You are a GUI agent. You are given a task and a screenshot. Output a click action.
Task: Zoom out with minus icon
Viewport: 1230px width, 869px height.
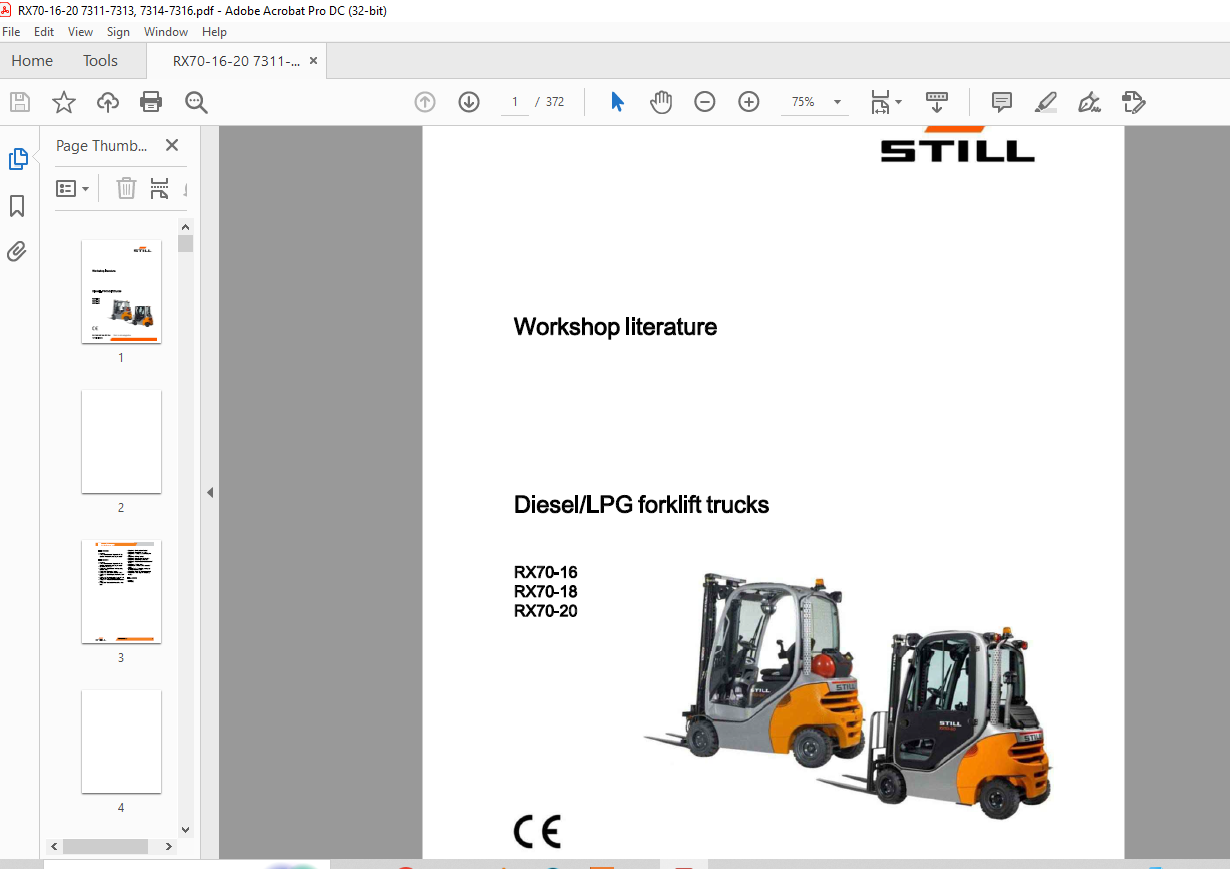pos(705,102)
